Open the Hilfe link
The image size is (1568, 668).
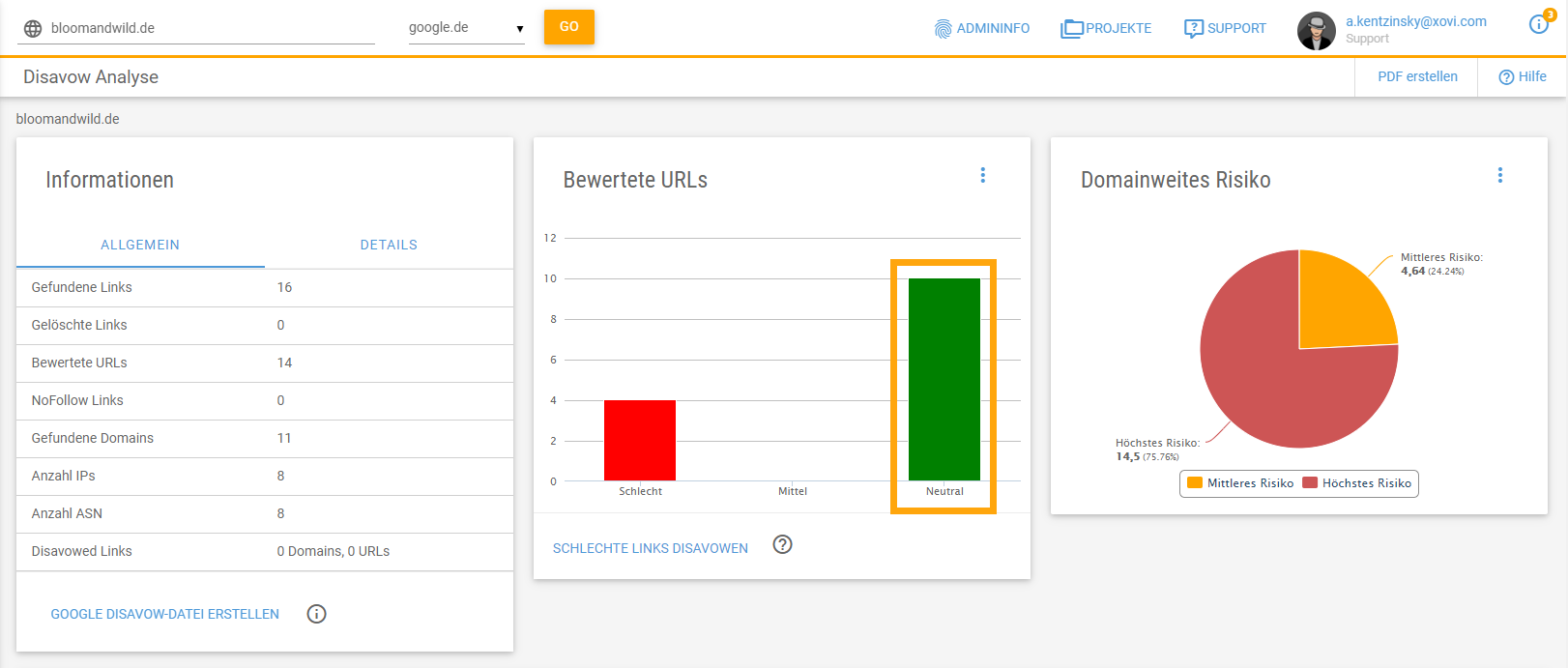pos(1532,76)
